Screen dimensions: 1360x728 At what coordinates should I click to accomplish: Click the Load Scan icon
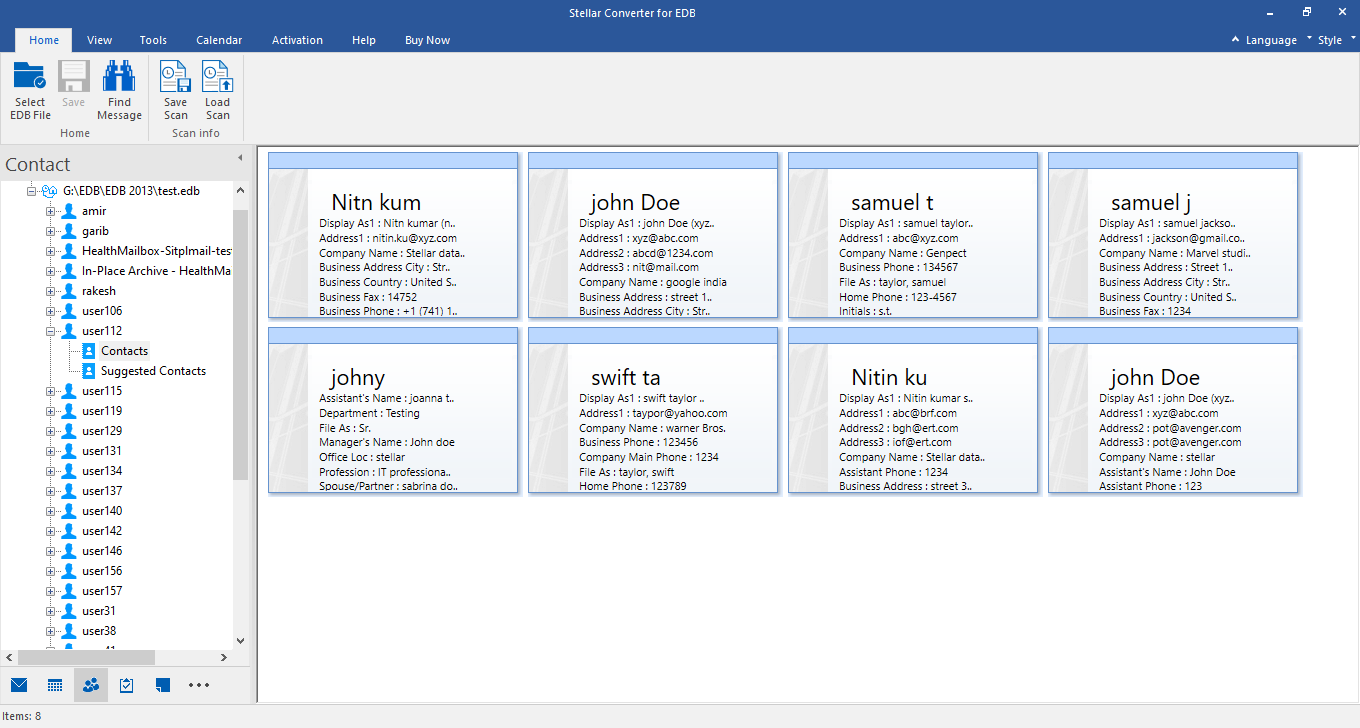(x=217, y=76)
